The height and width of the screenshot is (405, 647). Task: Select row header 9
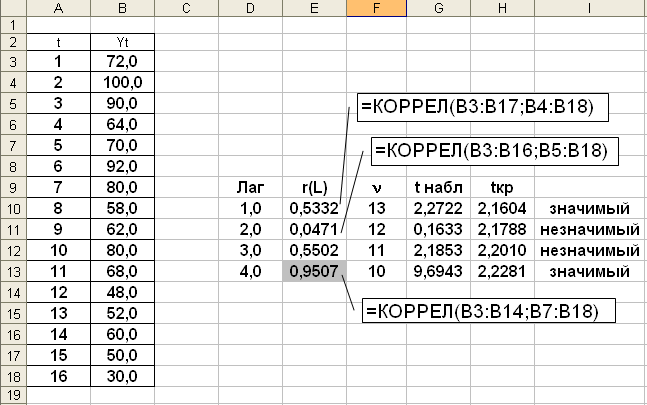(x=13, y=188)
